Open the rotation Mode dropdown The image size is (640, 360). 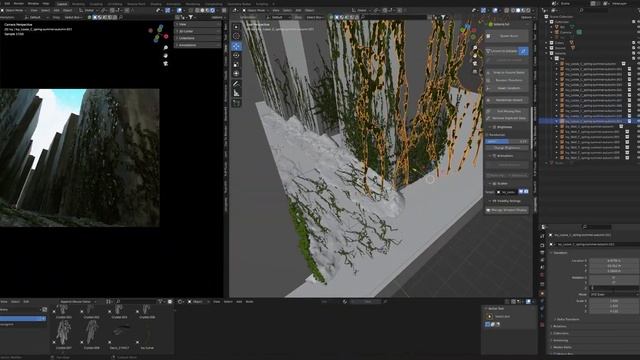(x=613, y=294)
